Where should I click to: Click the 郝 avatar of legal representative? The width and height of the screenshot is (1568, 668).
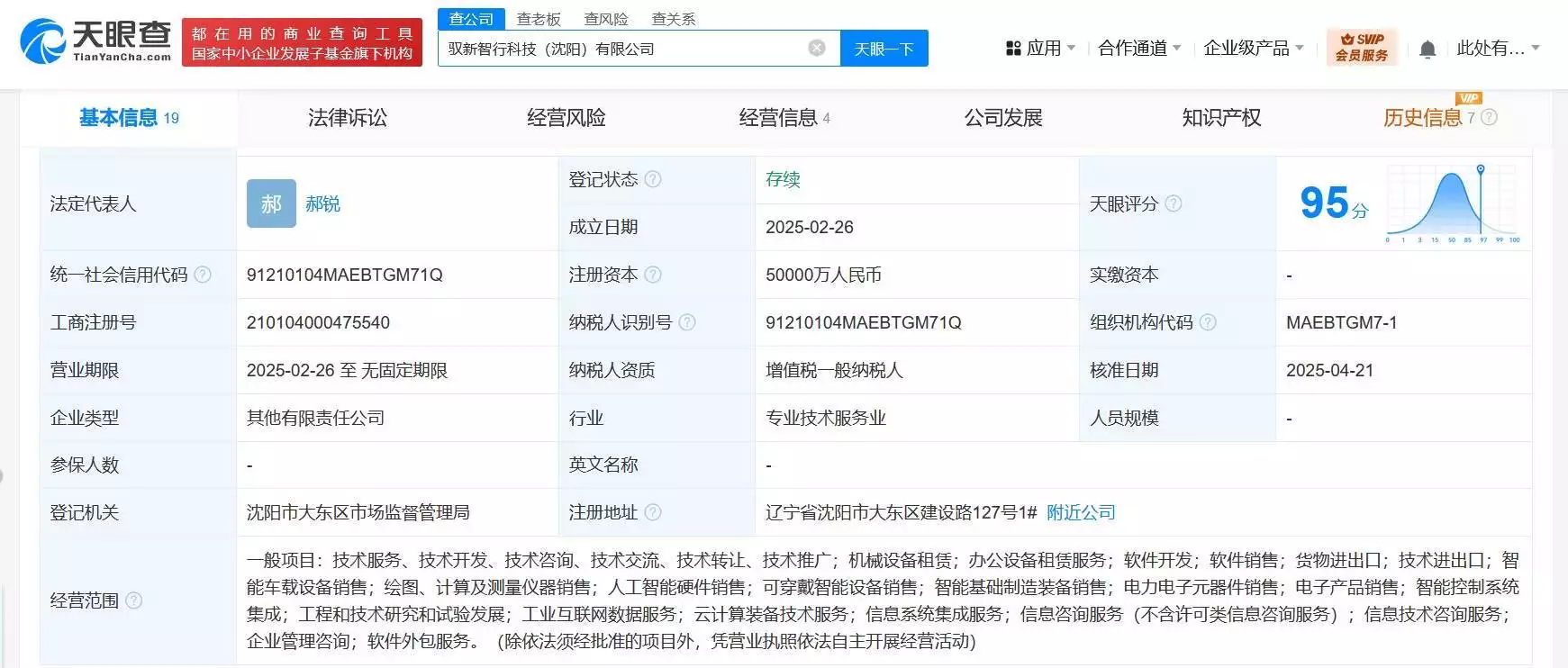click(x=271, y=203)
